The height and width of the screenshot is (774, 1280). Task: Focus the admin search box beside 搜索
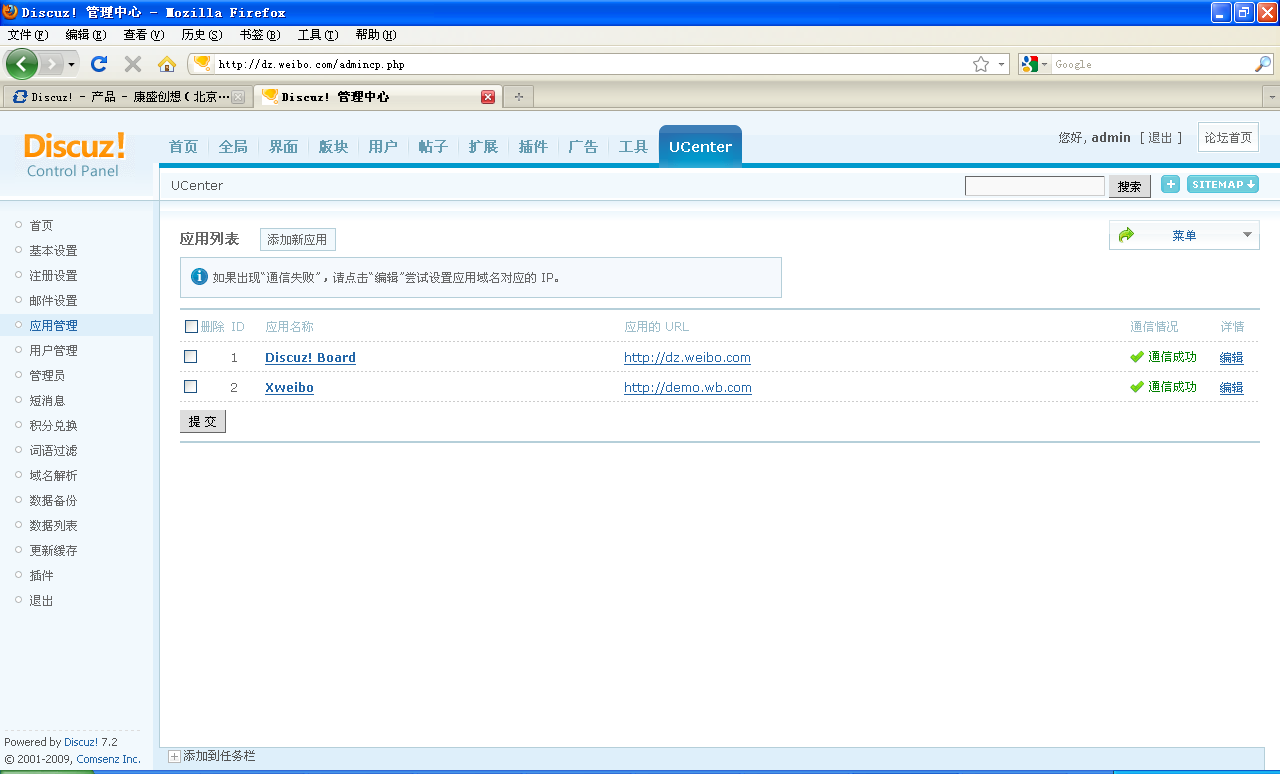[x=1035, y=186]
